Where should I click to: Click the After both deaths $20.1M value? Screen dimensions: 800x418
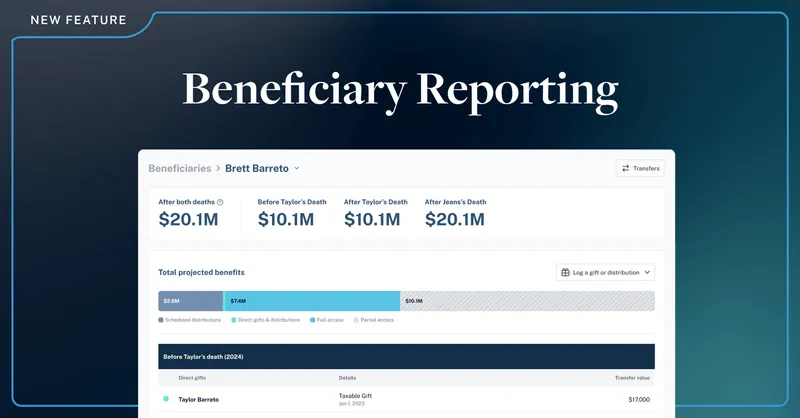pyautogui.click(x=188, y=219)
